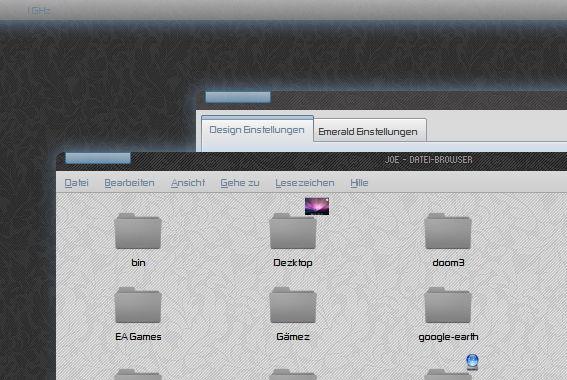Open the google-earth folder icon

(448, 305)
